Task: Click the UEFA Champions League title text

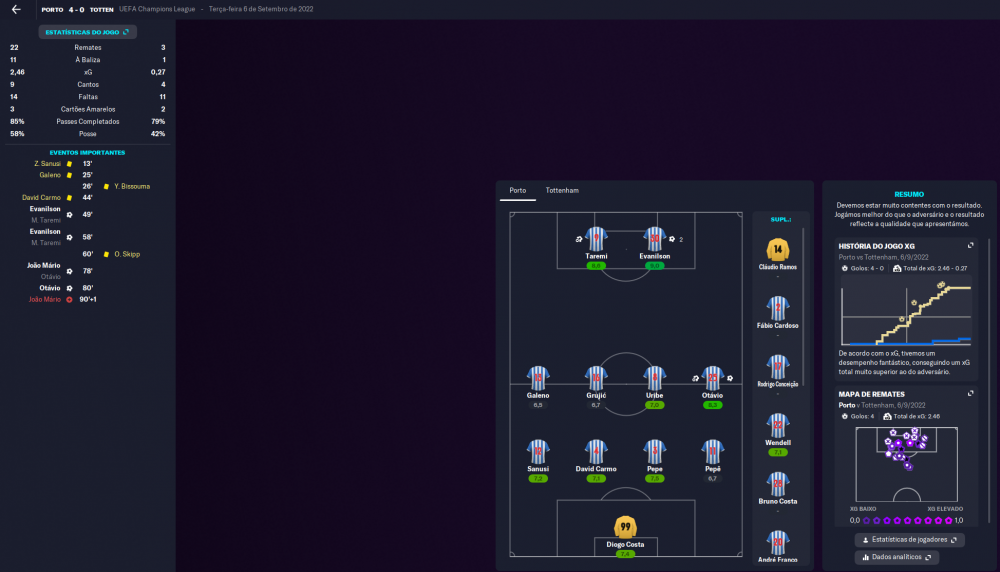Action: (x=157, y=10)
